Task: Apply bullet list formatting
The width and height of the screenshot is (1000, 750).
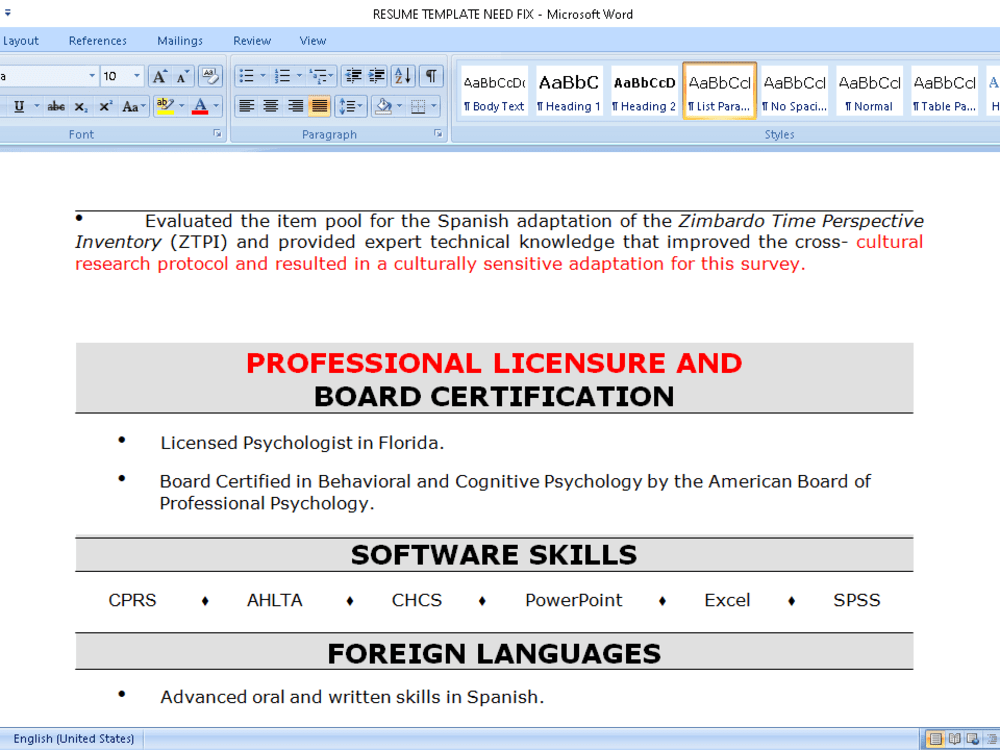Action: 246,77
